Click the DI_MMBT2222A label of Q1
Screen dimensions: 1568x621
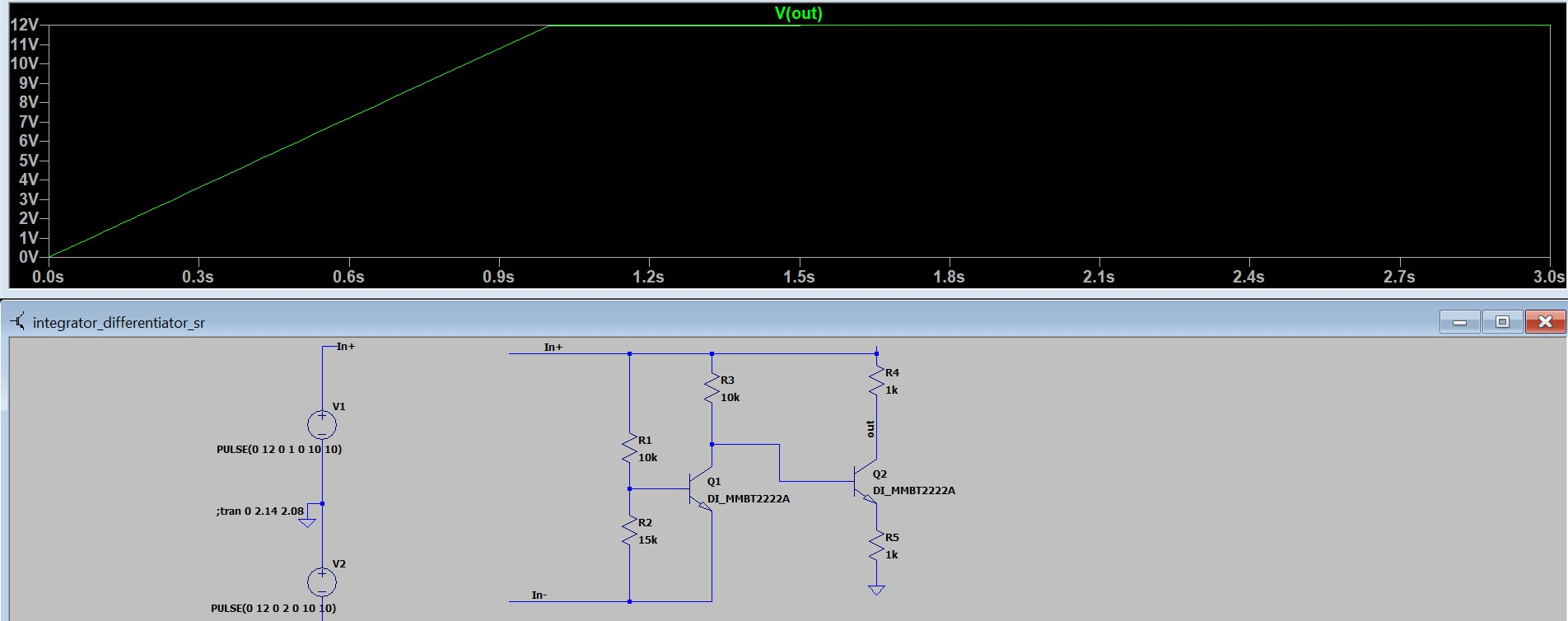coord(749,498)
